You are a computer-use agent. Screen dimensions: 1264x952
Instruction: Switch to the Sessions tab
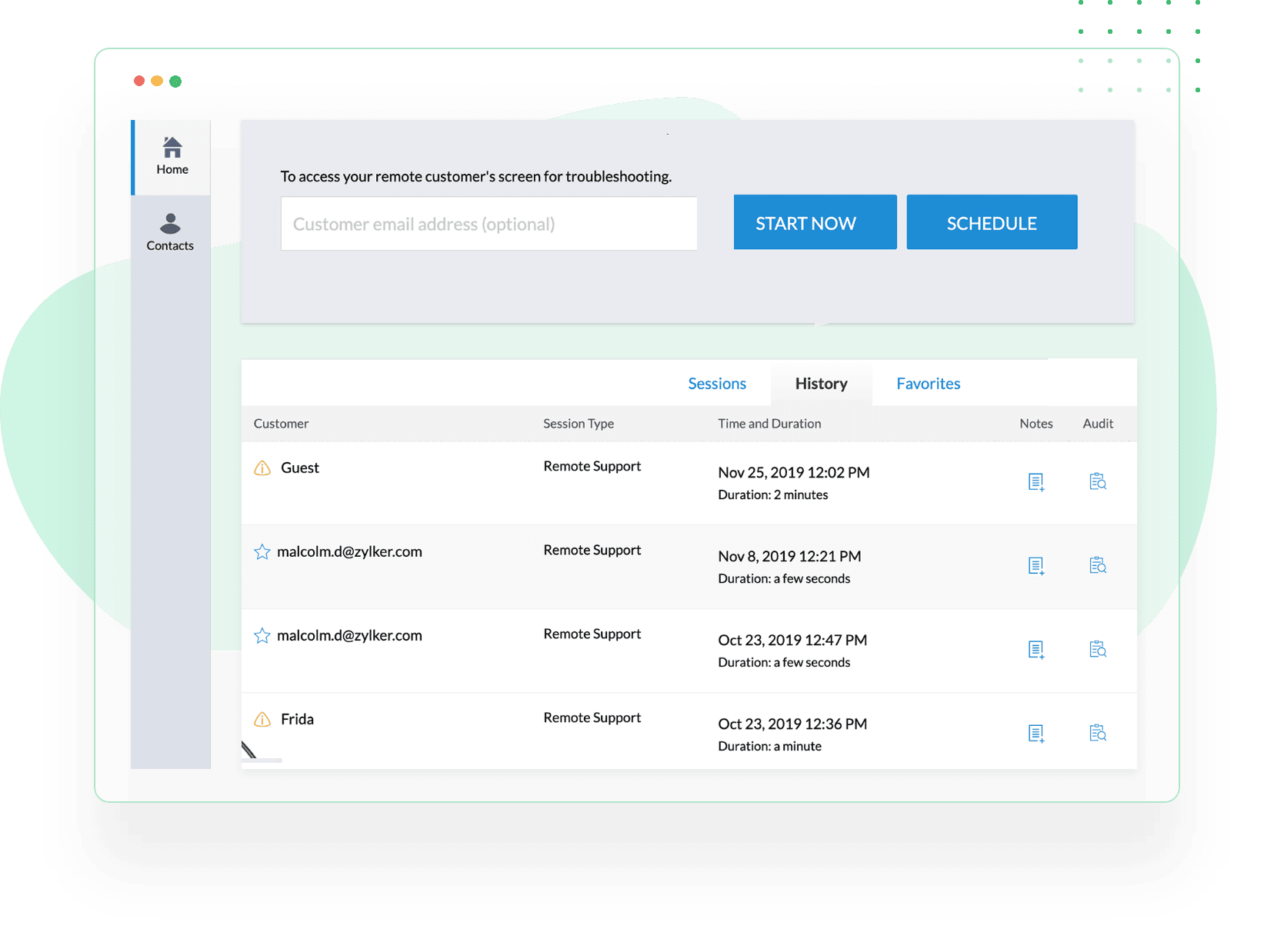716,384
